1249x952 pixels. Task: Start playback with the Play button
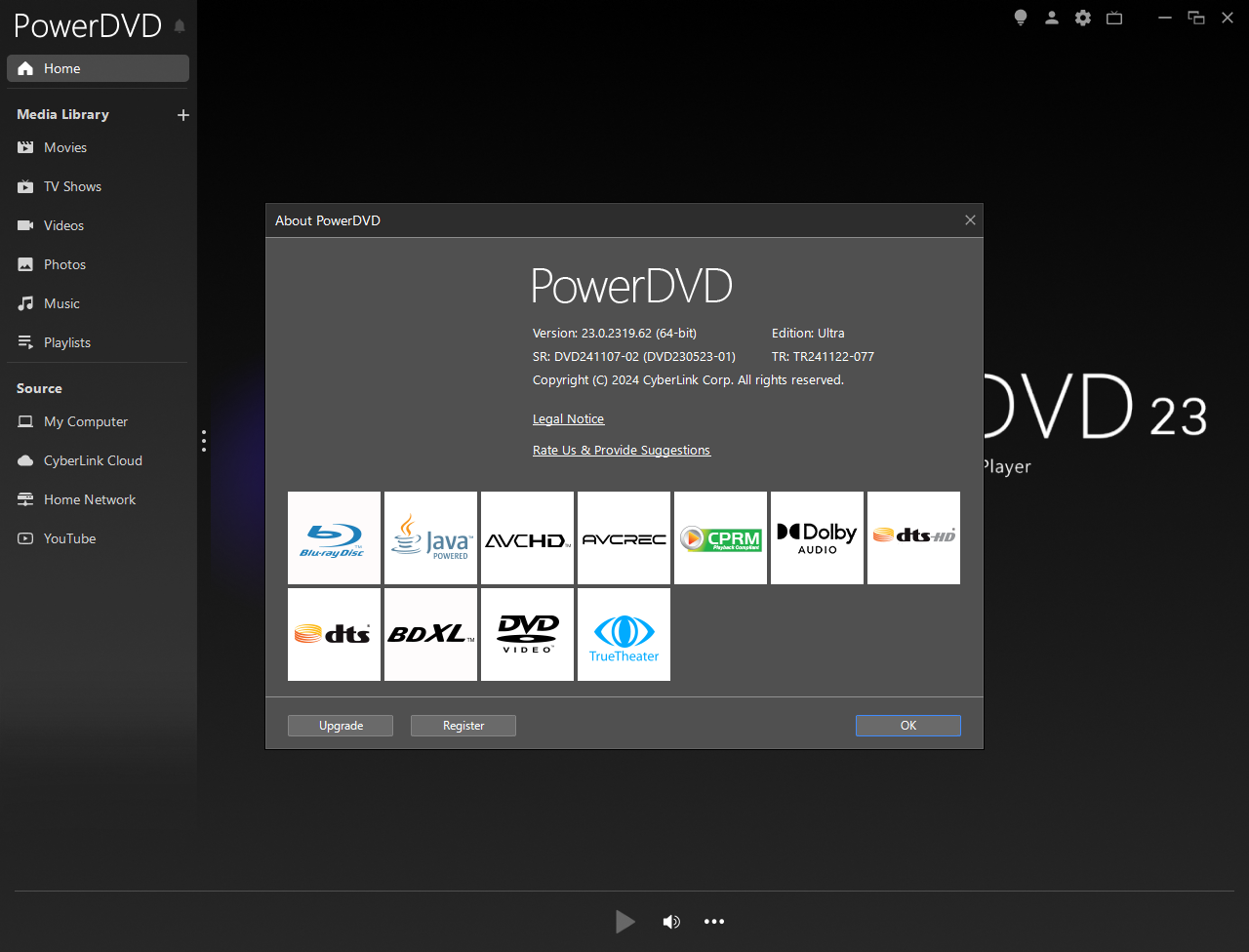pos(625,922)
